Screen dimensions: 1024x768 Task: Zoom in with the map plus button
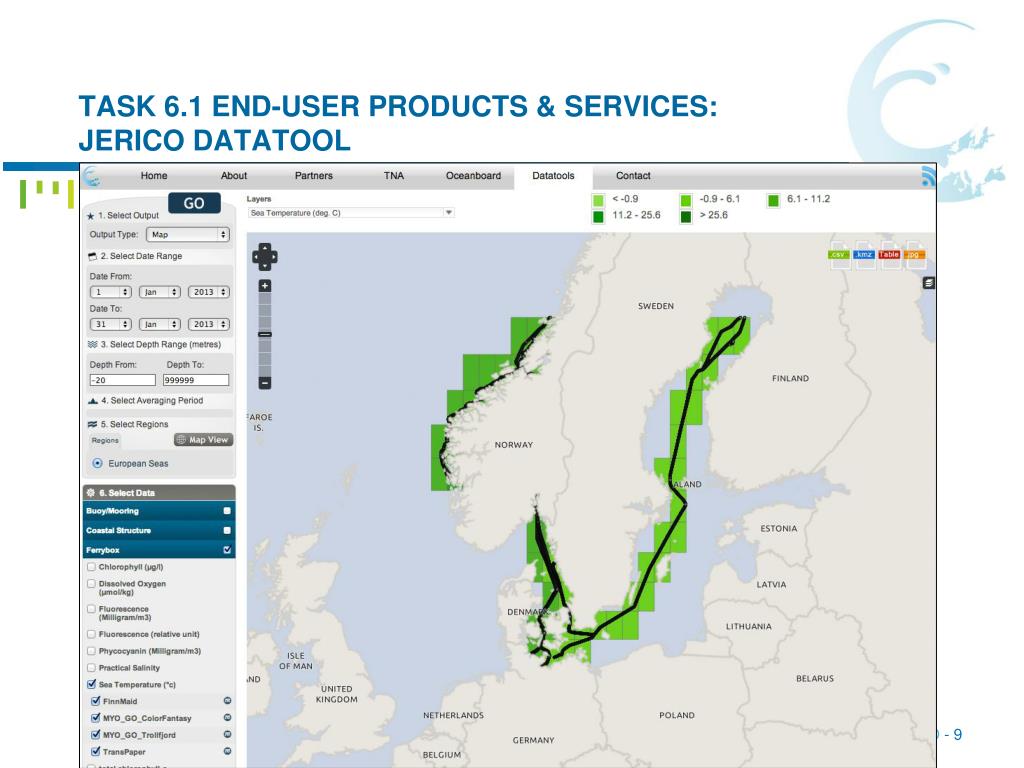tap(264, 285)
